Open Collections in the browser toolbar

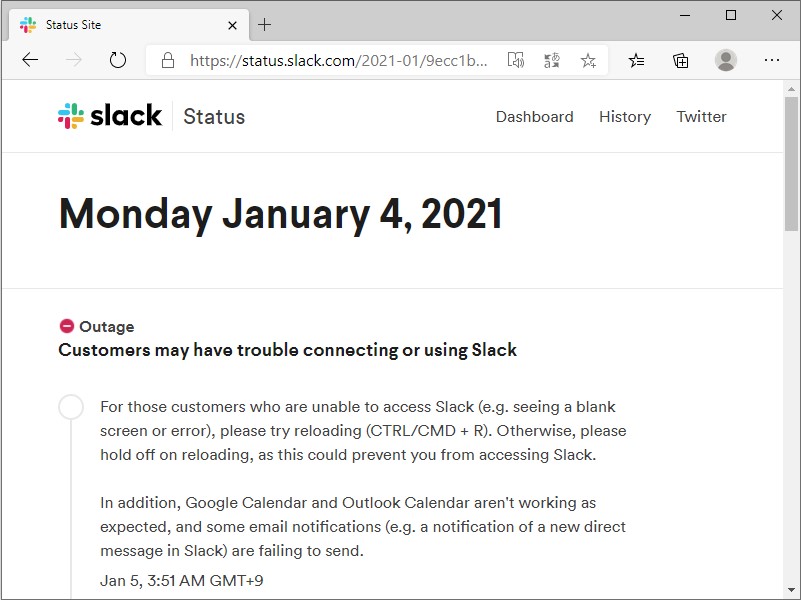pyautogui.click(x=680, y=60)
